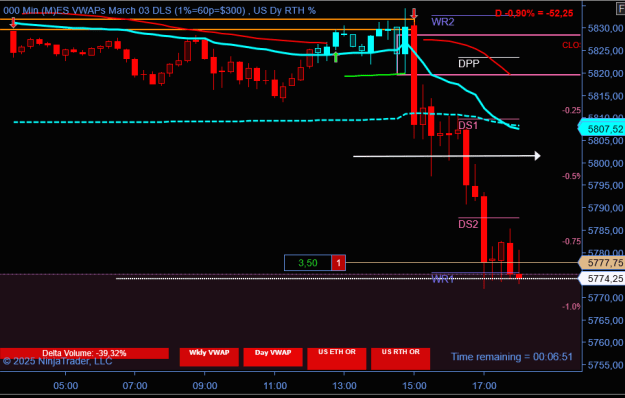Click the cyan 5807,52 VWAP price marker
The height and width of the screenshot is (398, 625).
point(601,129)
